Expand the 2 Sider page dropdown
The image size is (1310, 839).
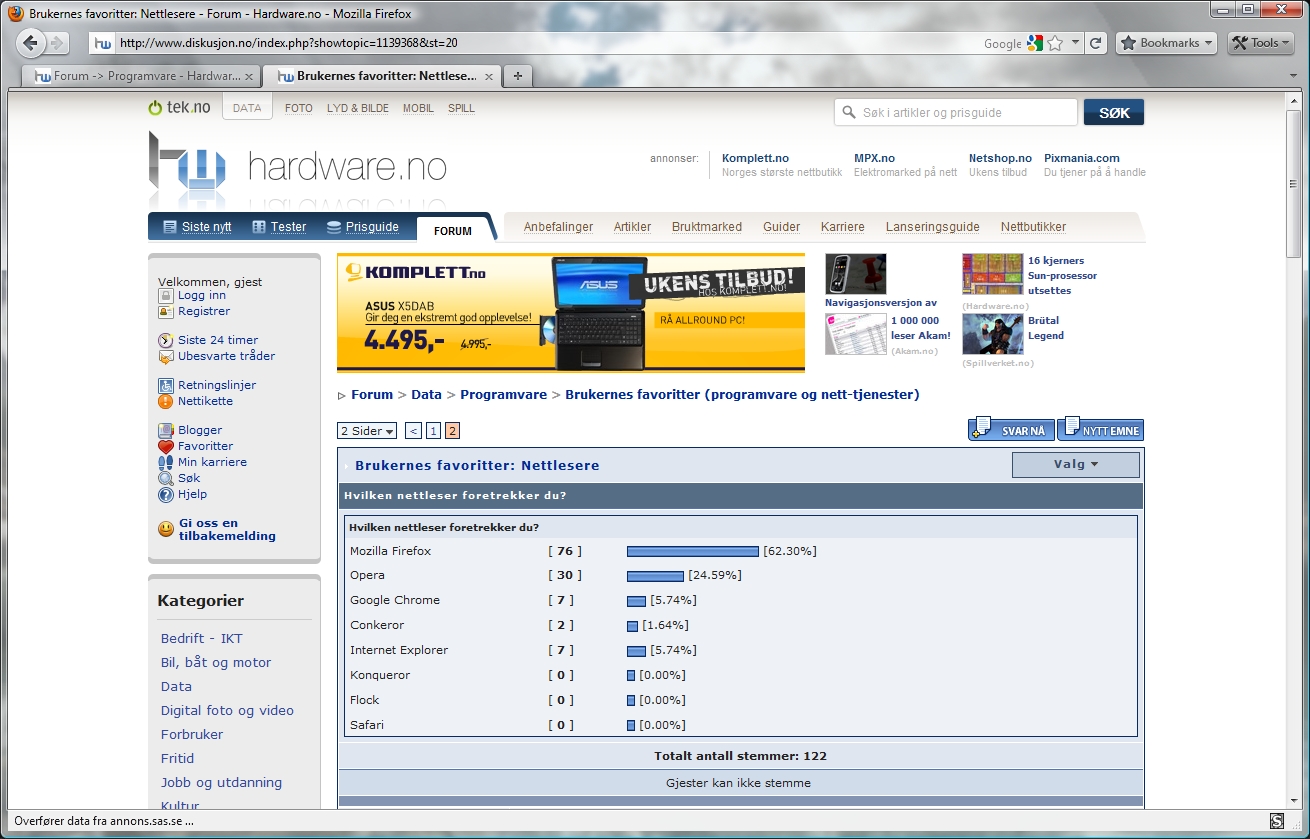click(367, 431)
